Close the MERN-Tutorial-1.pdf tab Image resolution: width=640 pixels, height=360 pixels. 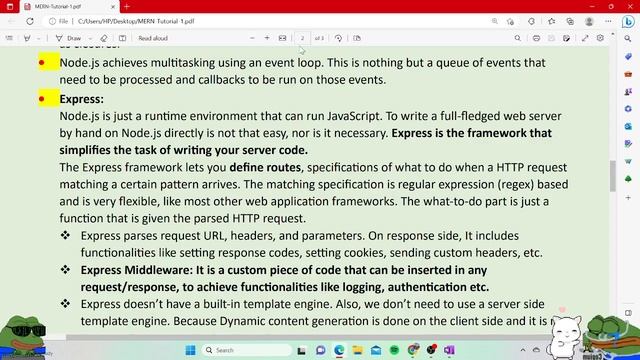(113, 7)
